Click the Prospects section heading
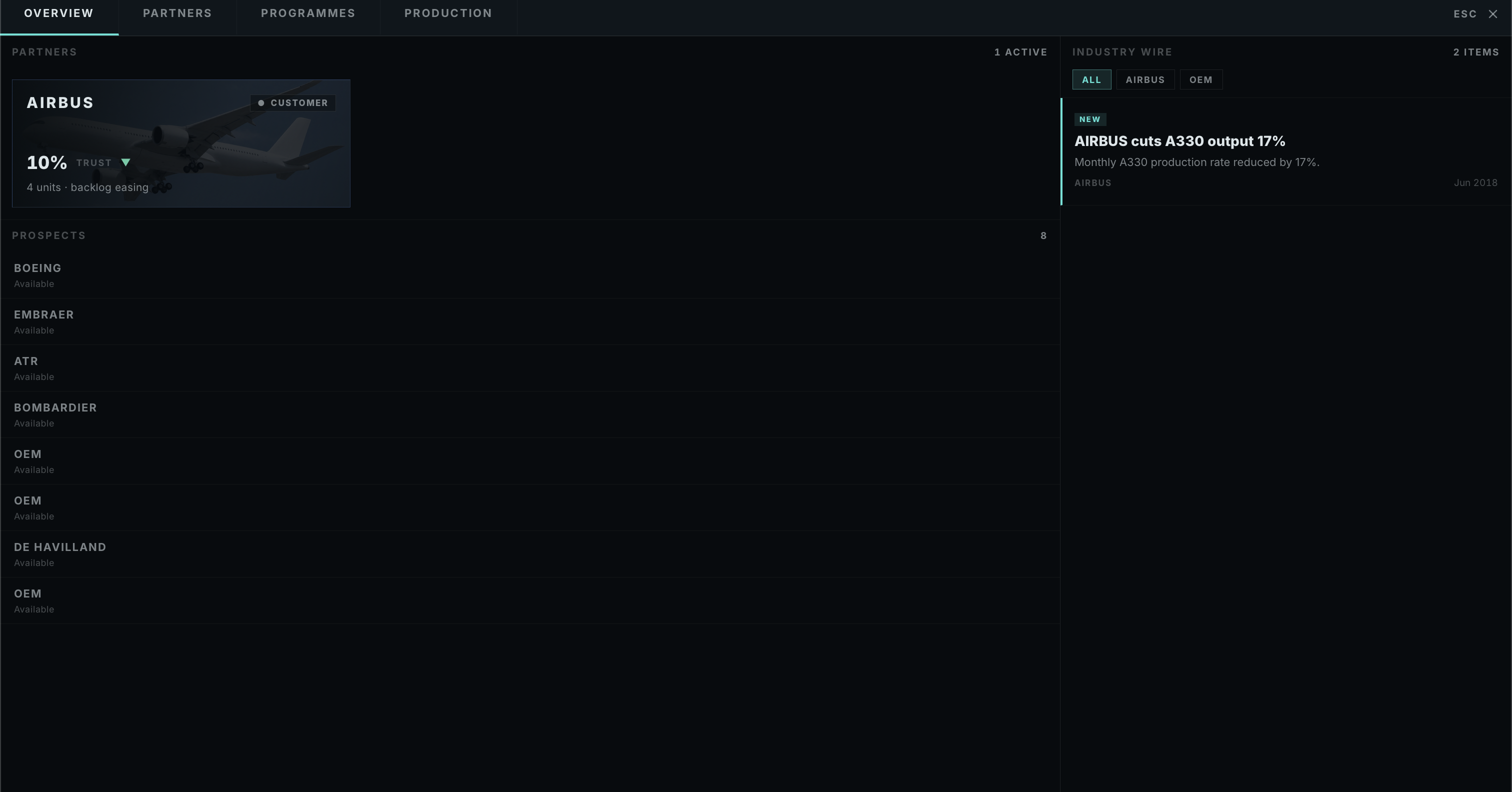 pyautogui.click(x=48, y=235)
